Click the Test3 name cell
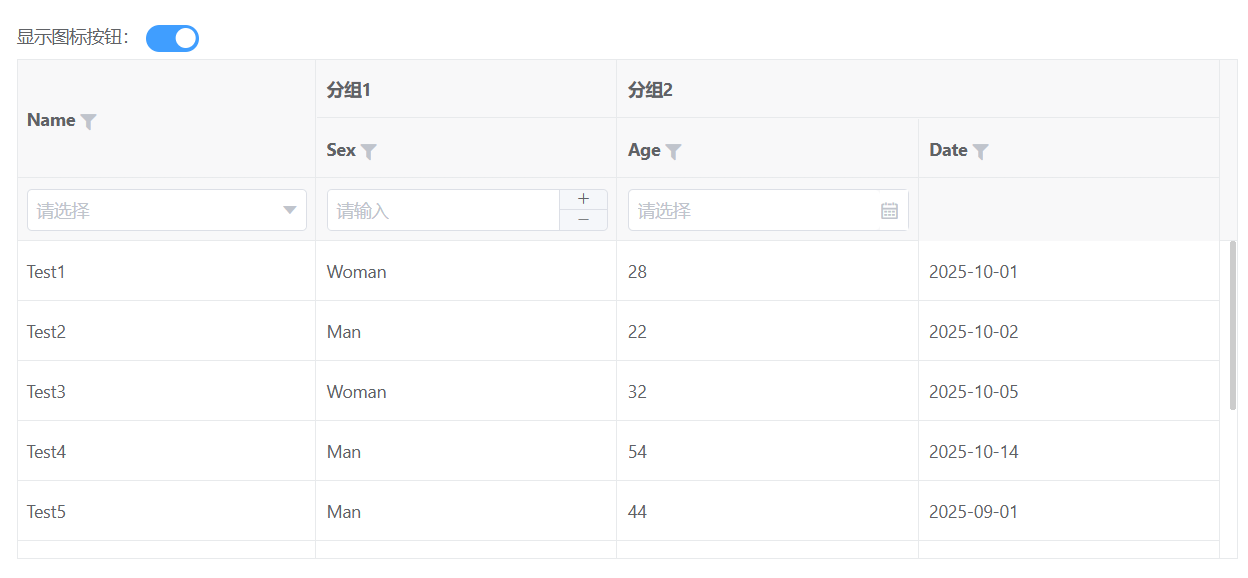The height and width of the screenshot is (578, 1248). 46,392
